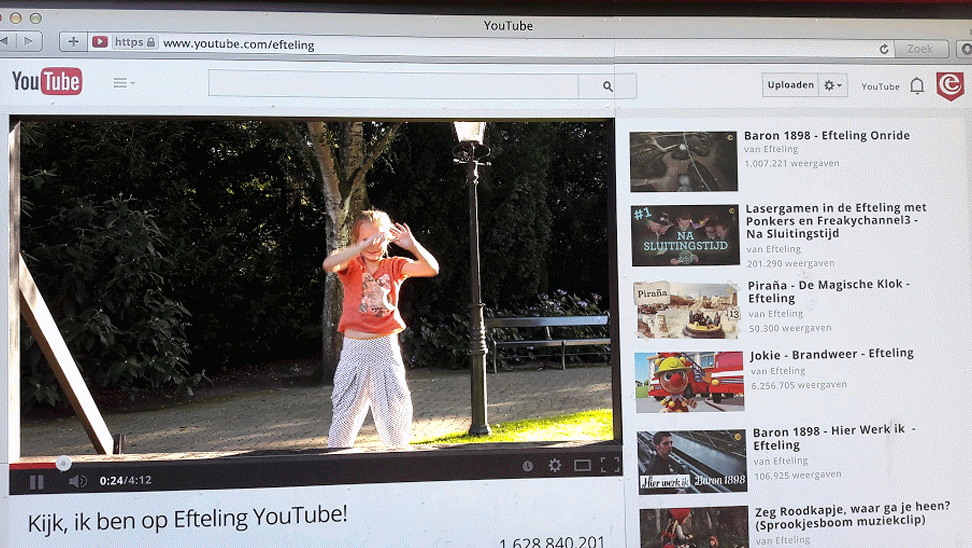Open the video player settings gear
The width and height of the screenshot is (972, 548).
[x=555, y=465]
